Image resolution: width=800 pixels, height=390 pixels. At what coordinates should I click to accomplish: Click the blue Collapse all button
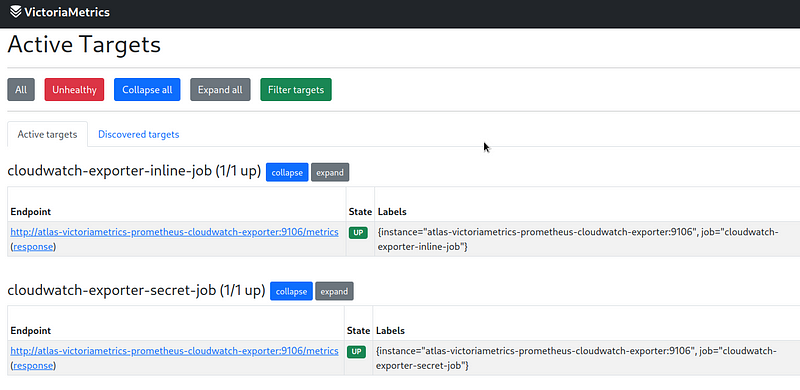pyautogui.click(x=147, y=89)
